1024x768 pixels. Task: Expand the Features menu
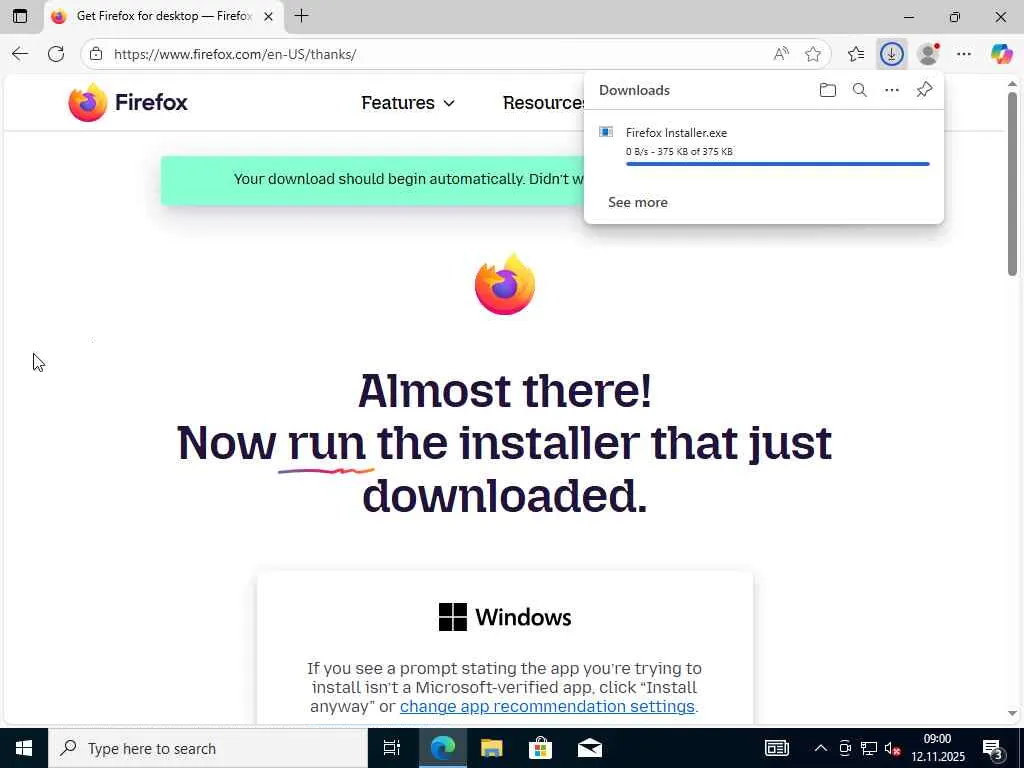pos(408,103)
